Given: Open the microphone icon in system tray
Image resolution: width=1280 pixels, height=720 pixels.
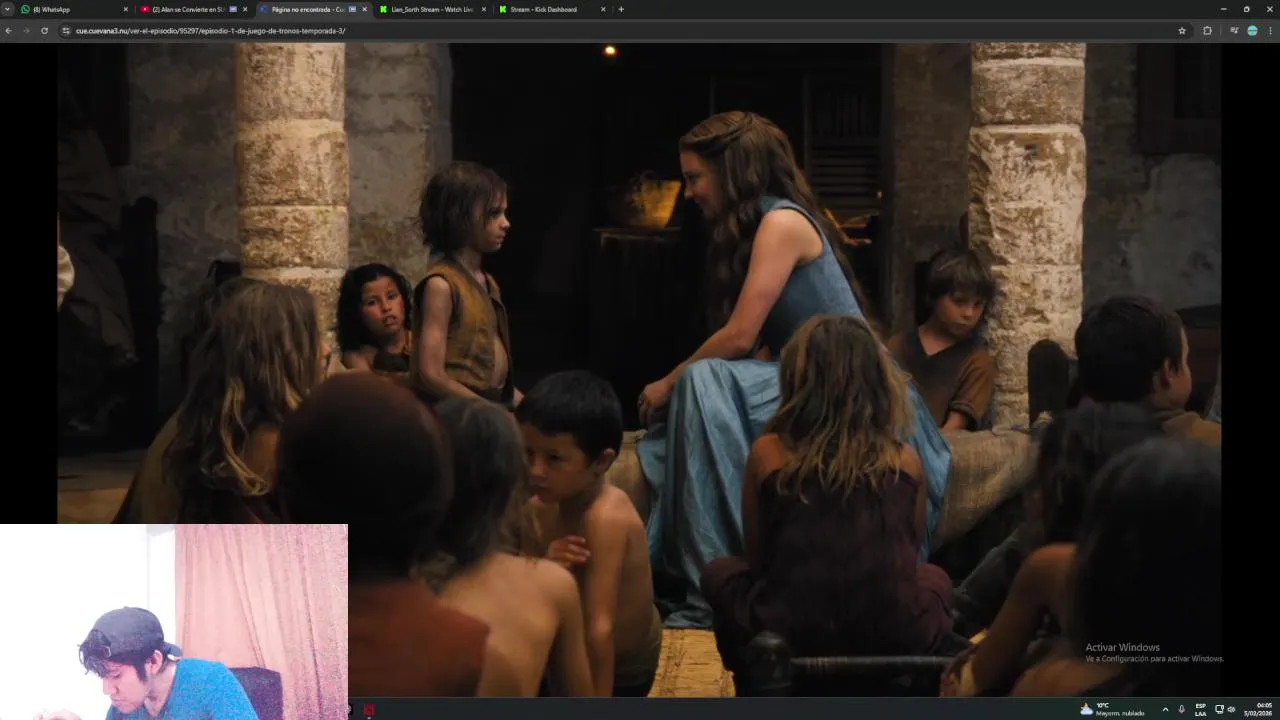Looking at the screenshot, I should click(1181, 709).
